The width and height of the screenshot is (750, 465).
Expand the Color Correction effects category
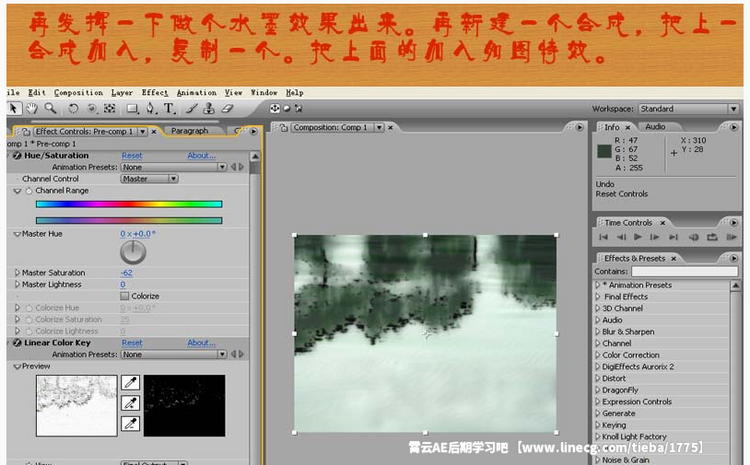[597, 355]
